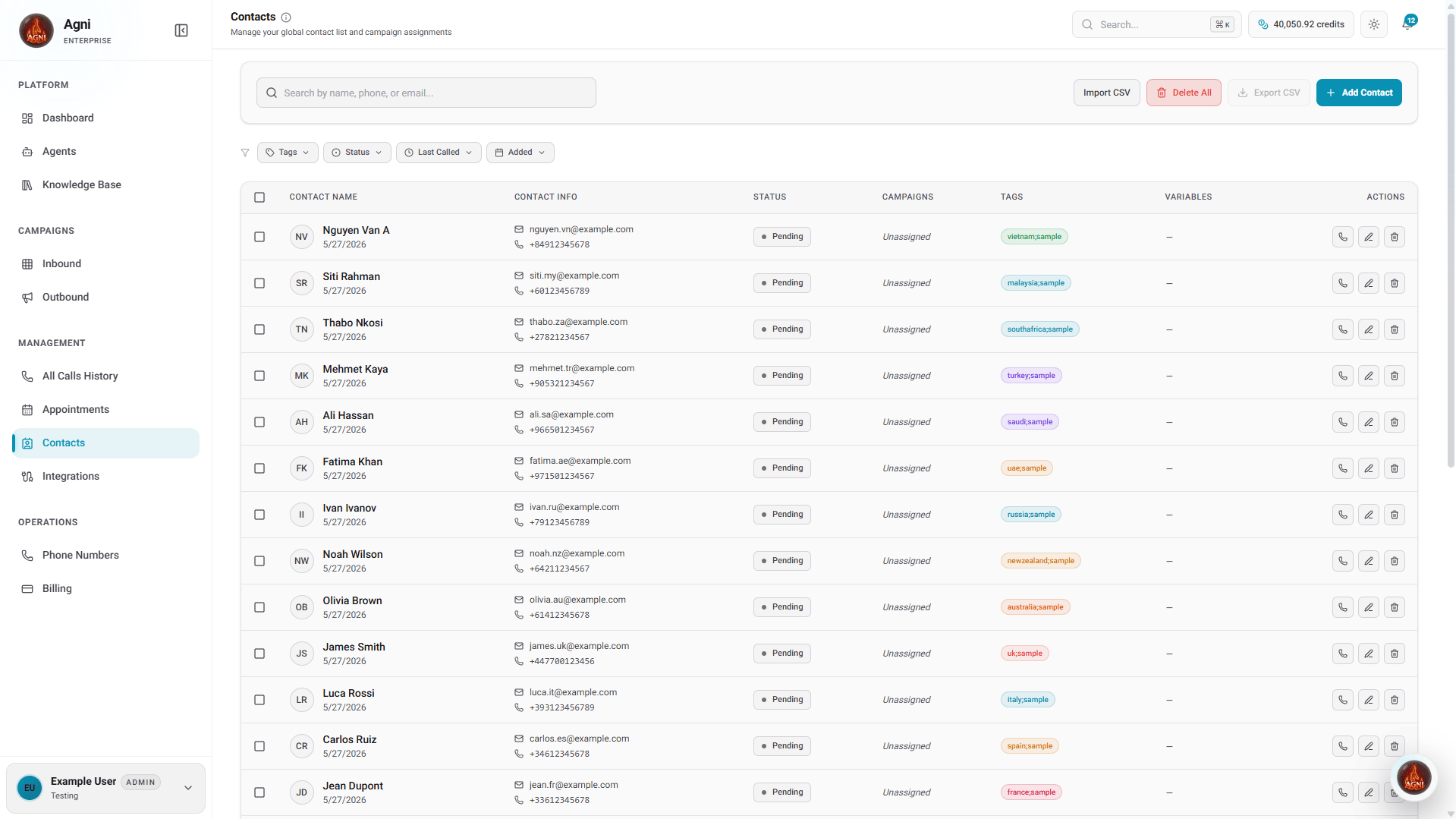
Task: Check the Noah Wilson row checkbox
Action: click(x=259, y=561)
